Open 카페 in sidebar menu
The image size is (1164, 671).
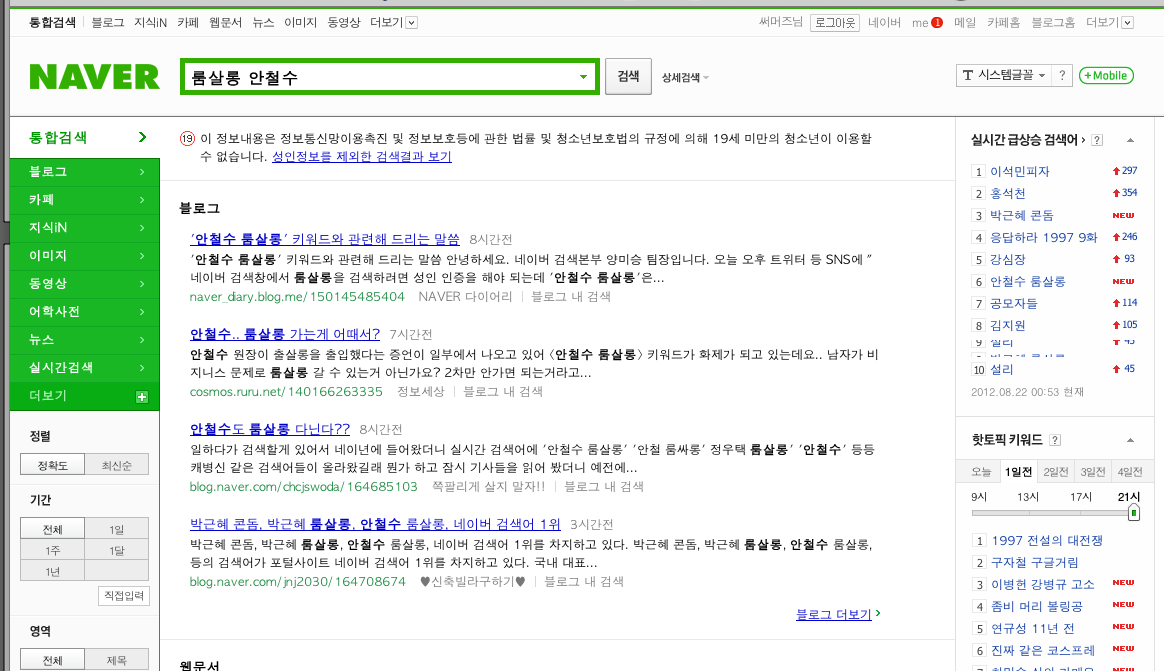85,200
